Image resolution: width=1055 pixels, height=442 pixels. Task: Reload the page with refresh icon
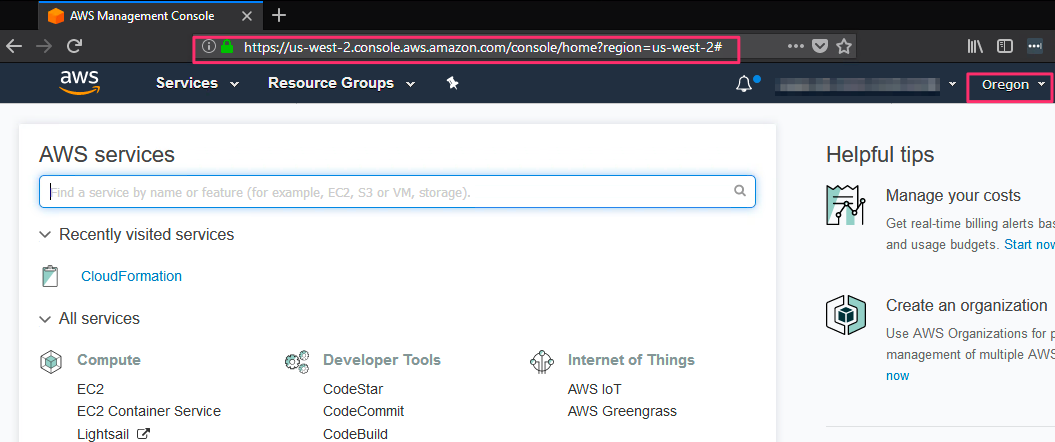coord(75,46)
